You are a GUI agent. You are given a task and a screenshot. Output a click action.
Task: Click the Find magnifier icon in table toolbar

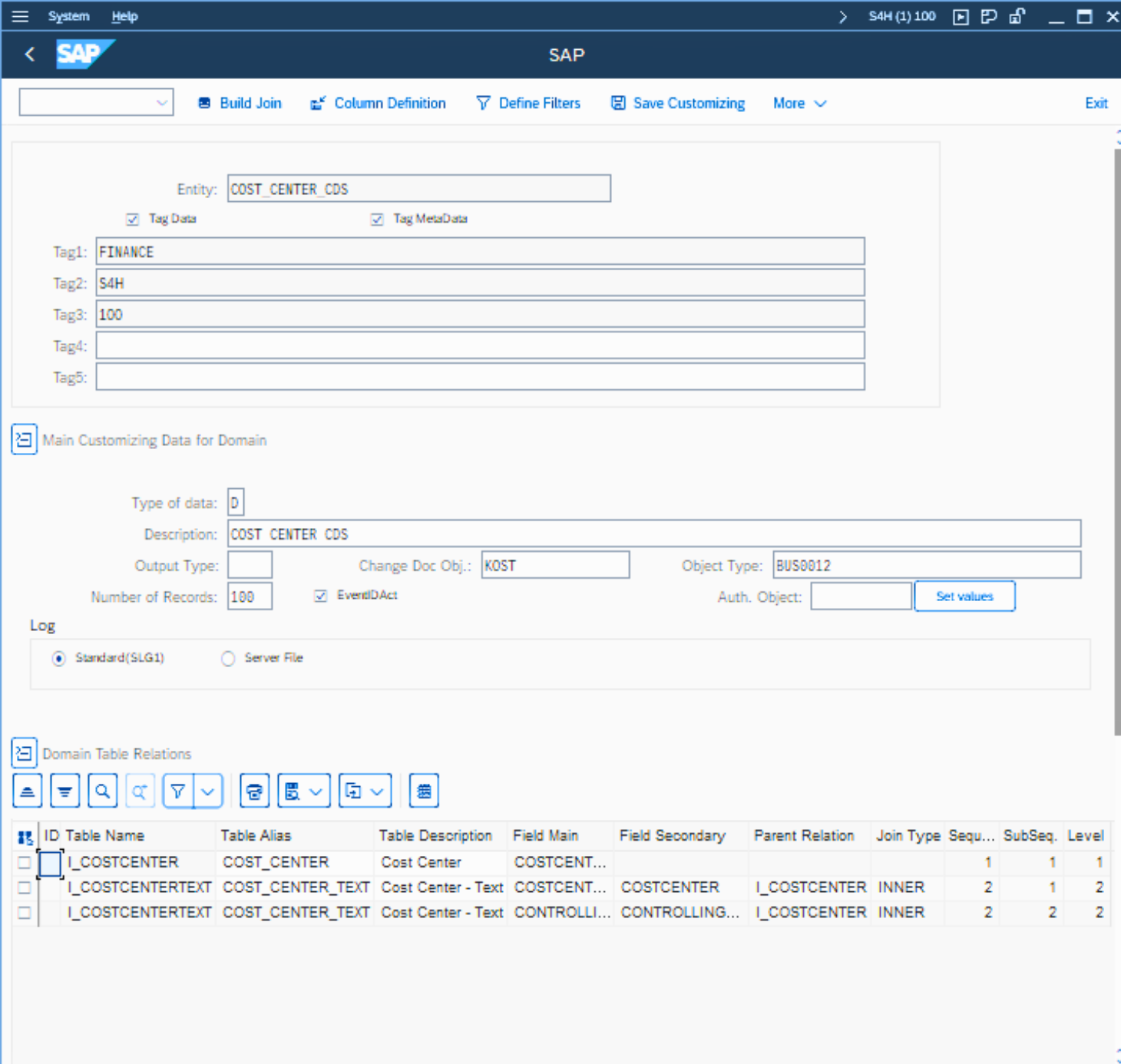[102, 791]
